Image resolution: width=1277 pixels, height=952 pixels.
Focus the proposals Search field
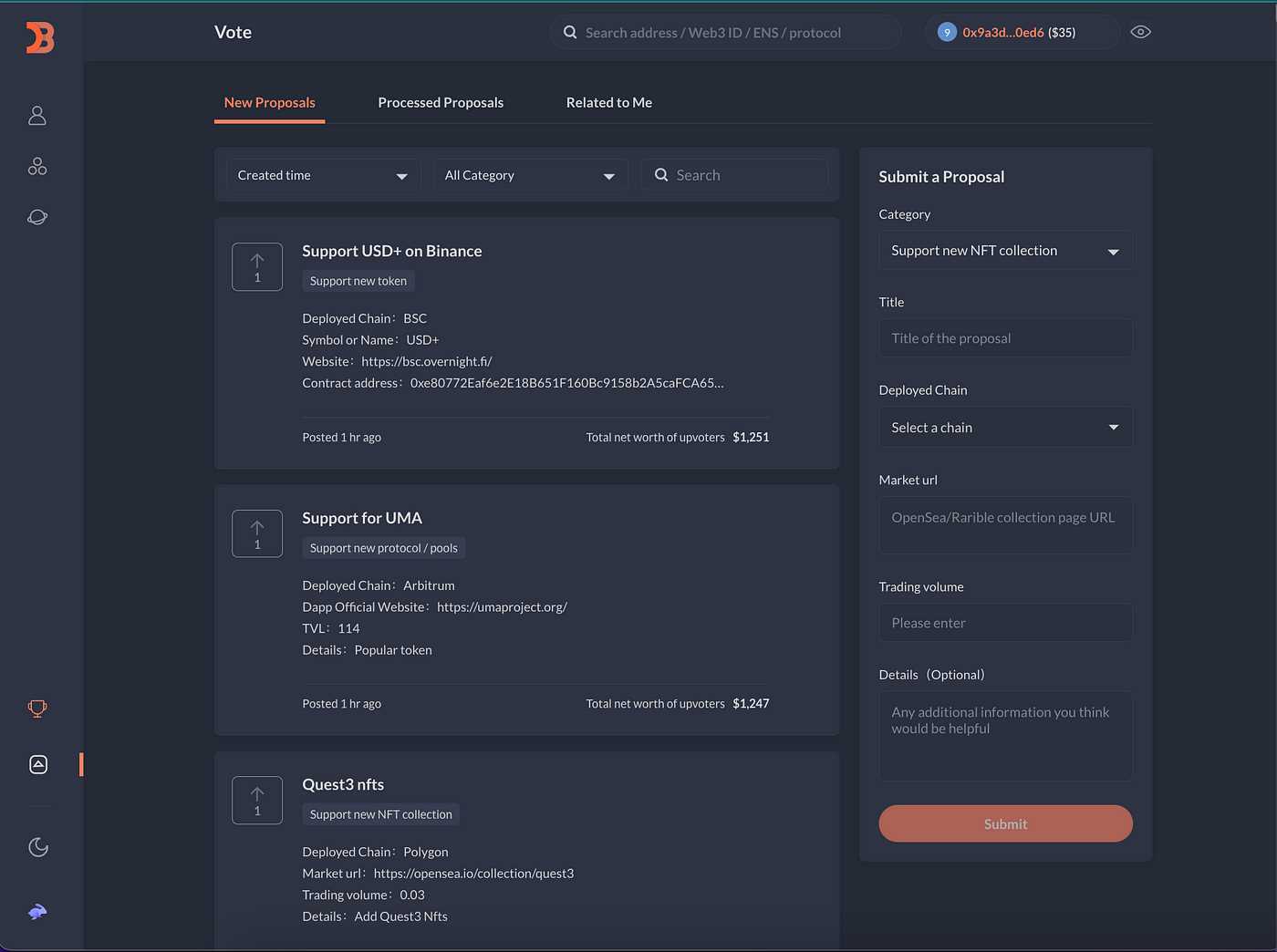coord(734,175)
